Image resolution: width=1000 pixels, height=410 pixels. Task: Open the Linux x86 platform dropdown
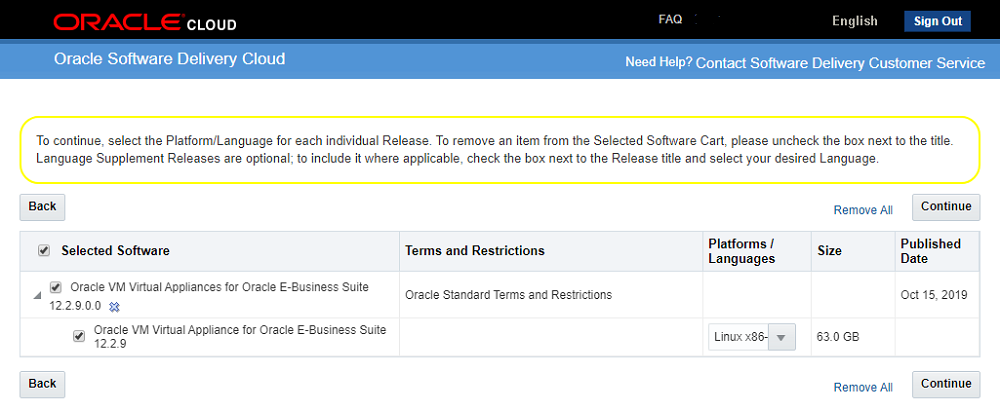pyautogui.click(x=752, y=337)
